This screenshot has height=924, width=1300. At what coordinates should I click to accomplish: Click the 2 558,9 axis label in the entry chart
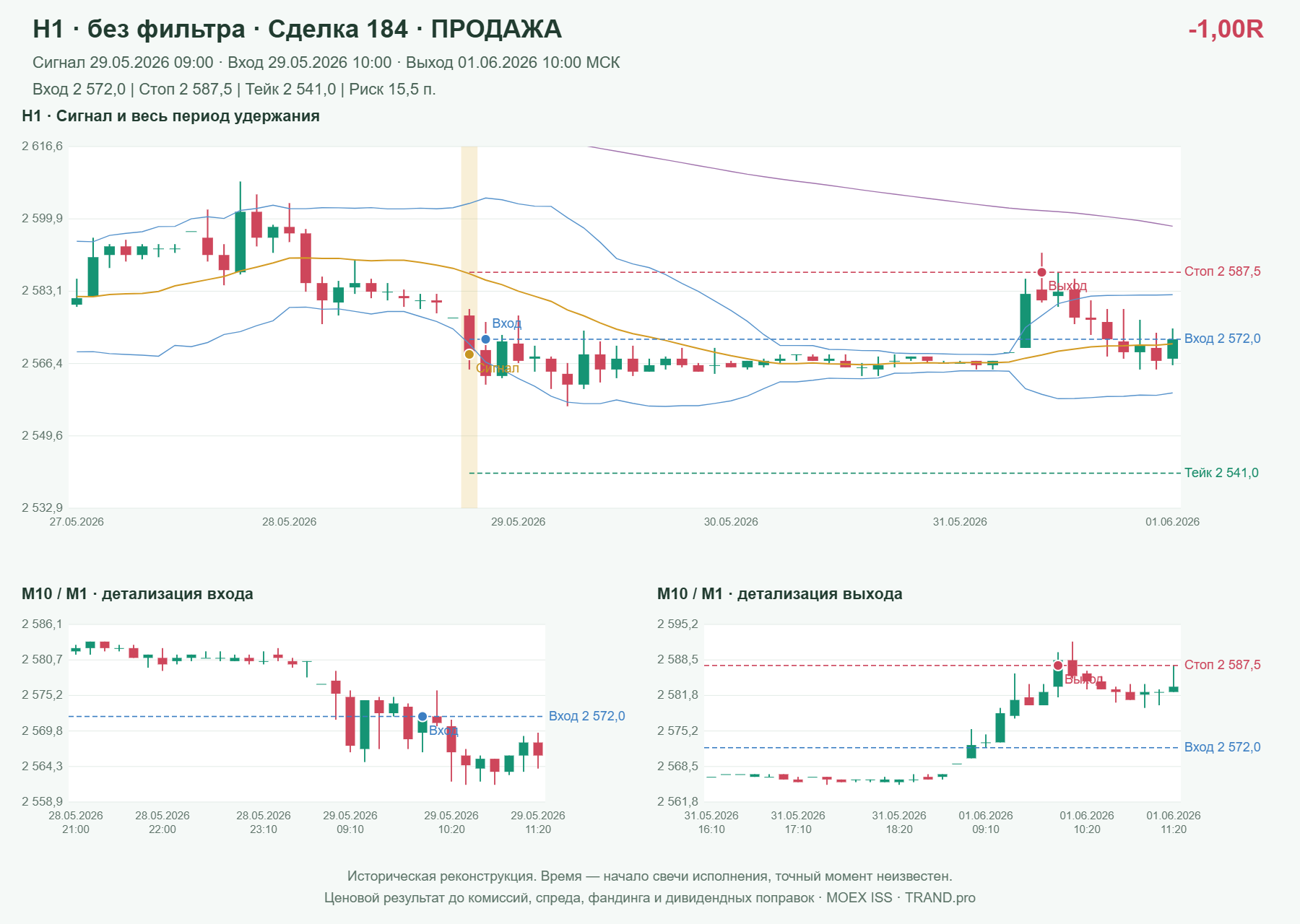point(42,801)
